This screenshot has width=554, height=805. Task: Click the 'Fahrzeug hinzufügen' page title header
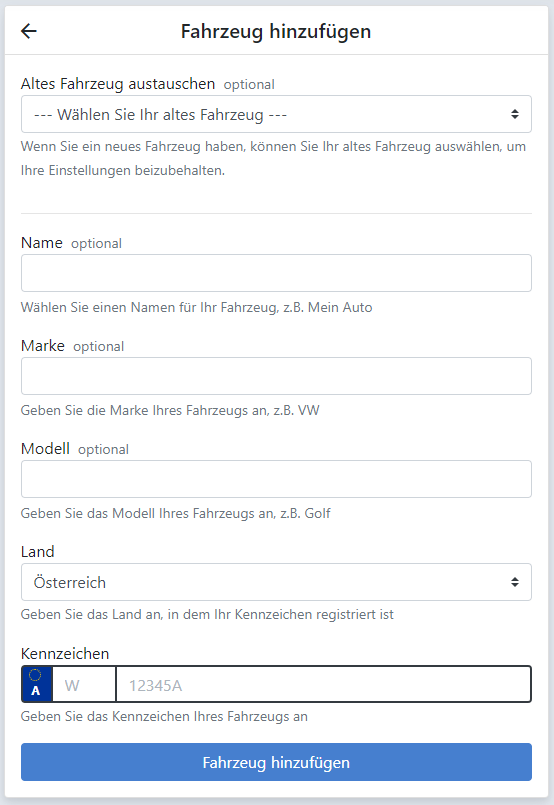coord(276,31)
